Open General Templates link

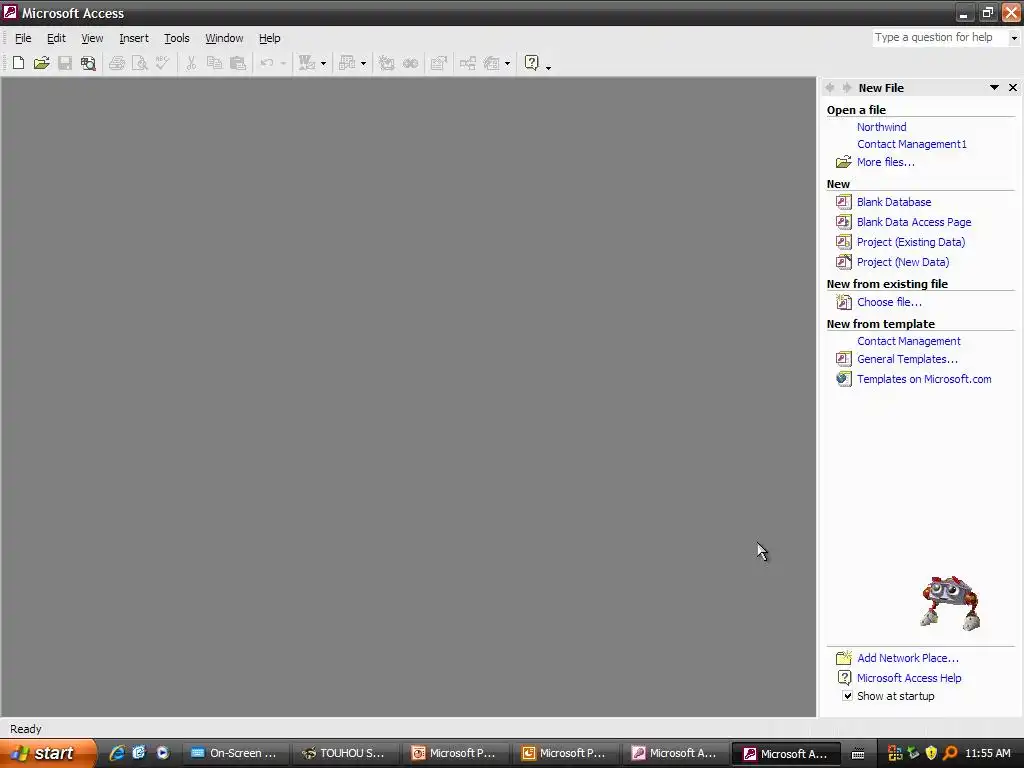(907, 359)
